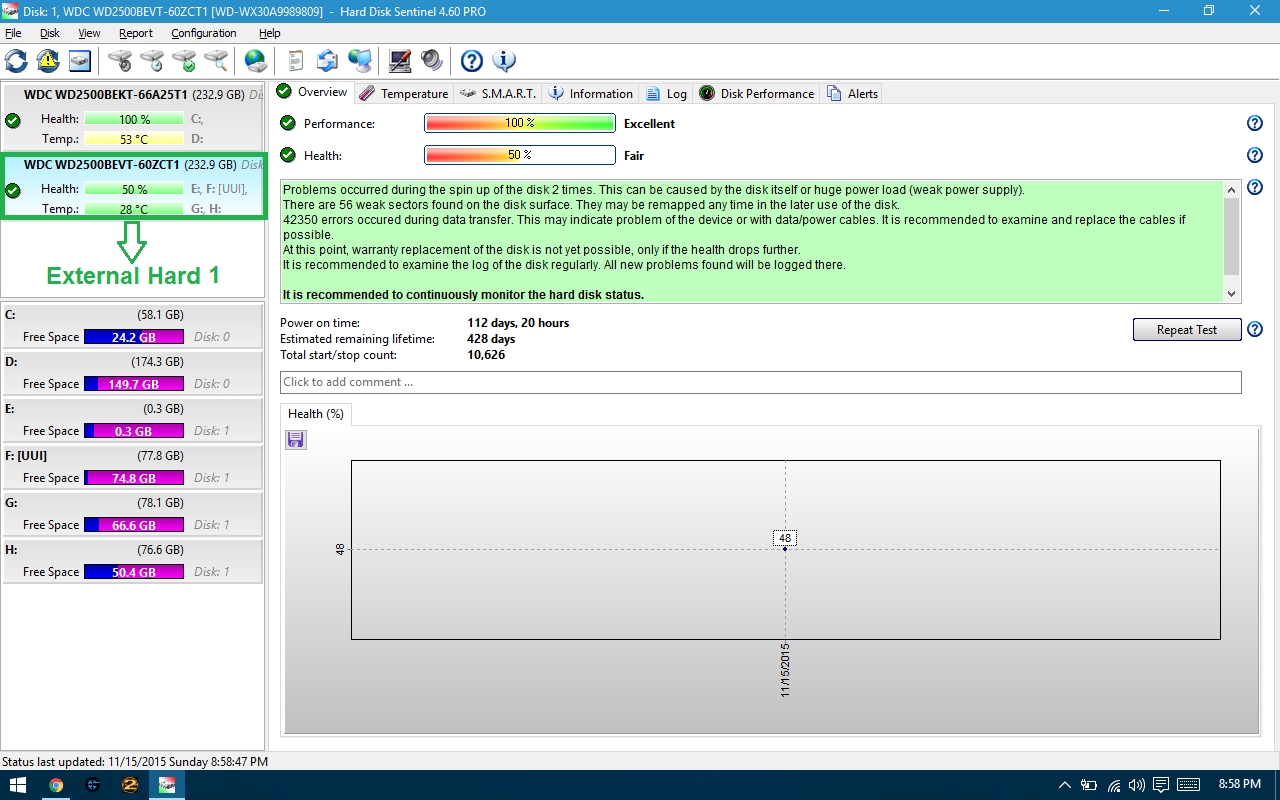The width and height of the screenshot is (1280, 800).
Task: Click the F: [UUI] free space 74.8 GB bar
Action: point(134,478)
